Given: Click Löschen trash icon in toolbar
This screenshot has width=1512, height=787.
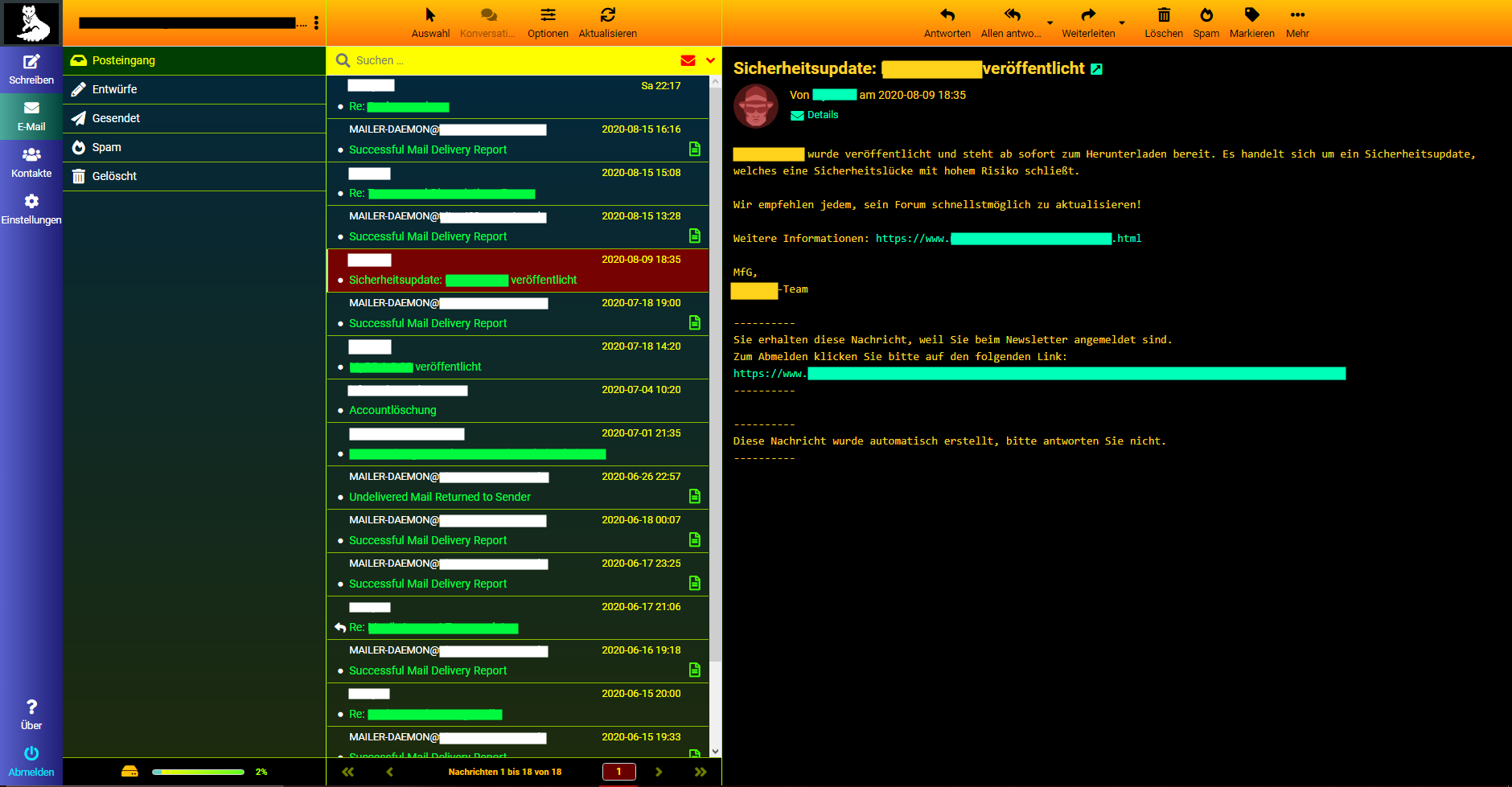Looking at the screenshot, I should coord(1163,16).
